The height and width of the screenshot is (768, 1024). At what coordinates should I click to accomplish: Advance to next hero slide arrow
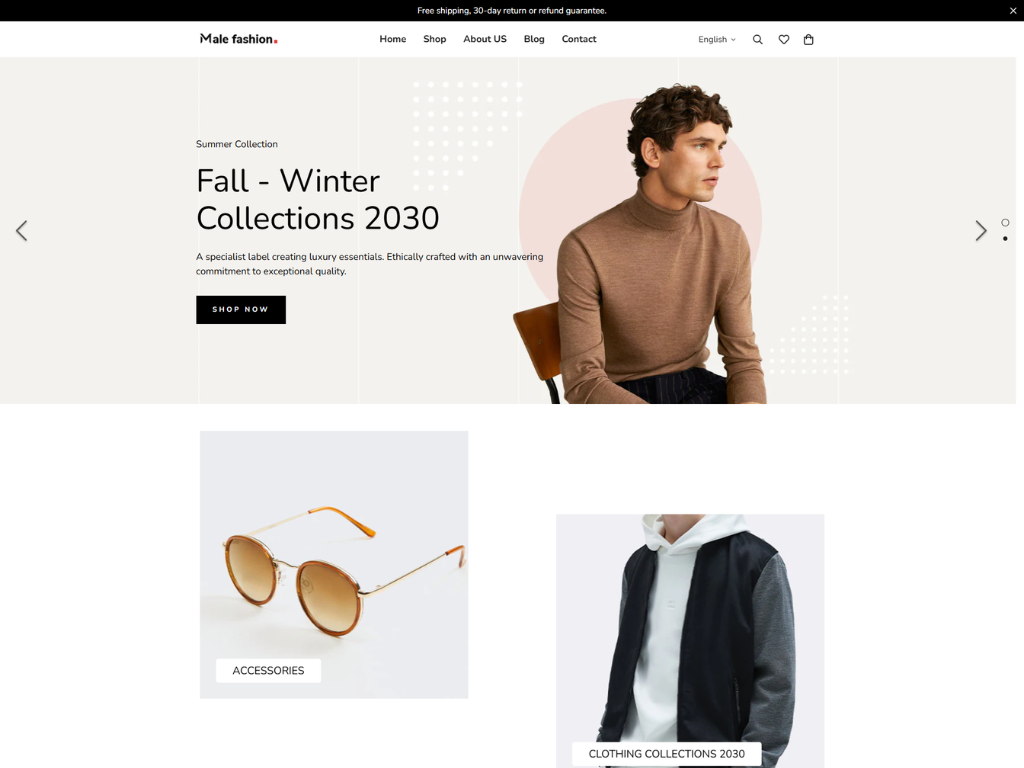click(x=981, y=231)
